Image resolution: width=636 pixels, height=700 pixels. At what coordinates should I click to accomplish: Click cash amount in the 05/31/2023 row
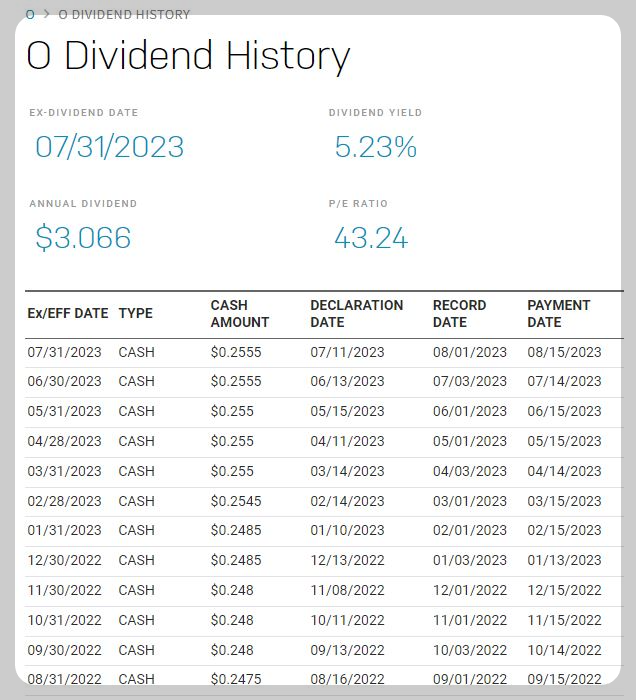(232, 411)
